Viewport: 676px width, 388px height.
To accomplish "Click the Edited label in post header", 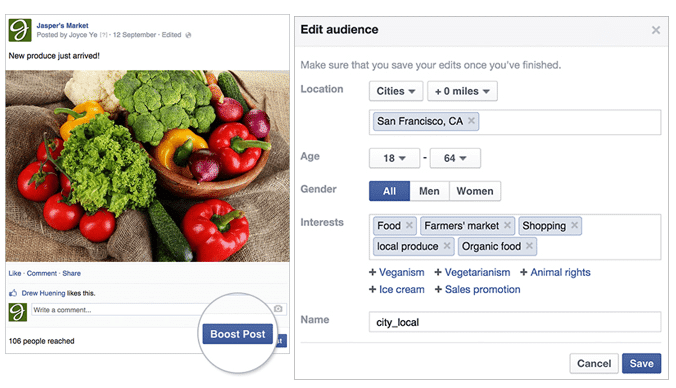I will [171, 35].
